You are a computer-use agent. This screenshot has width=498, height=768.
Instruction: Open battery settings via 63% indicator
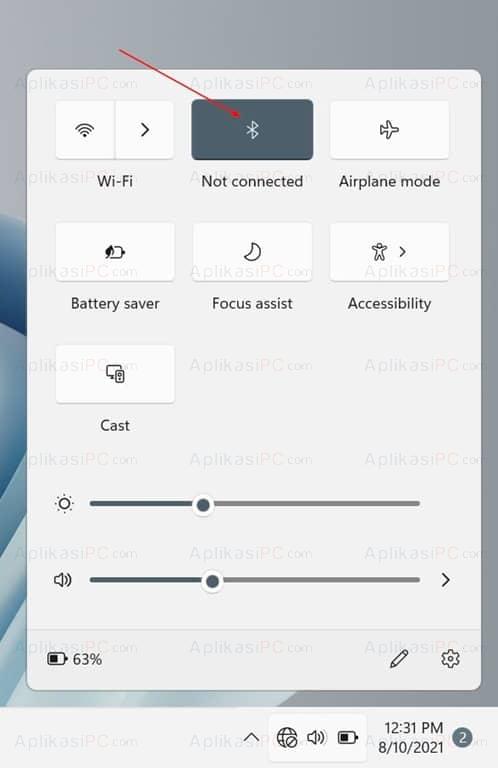point(74,659)
